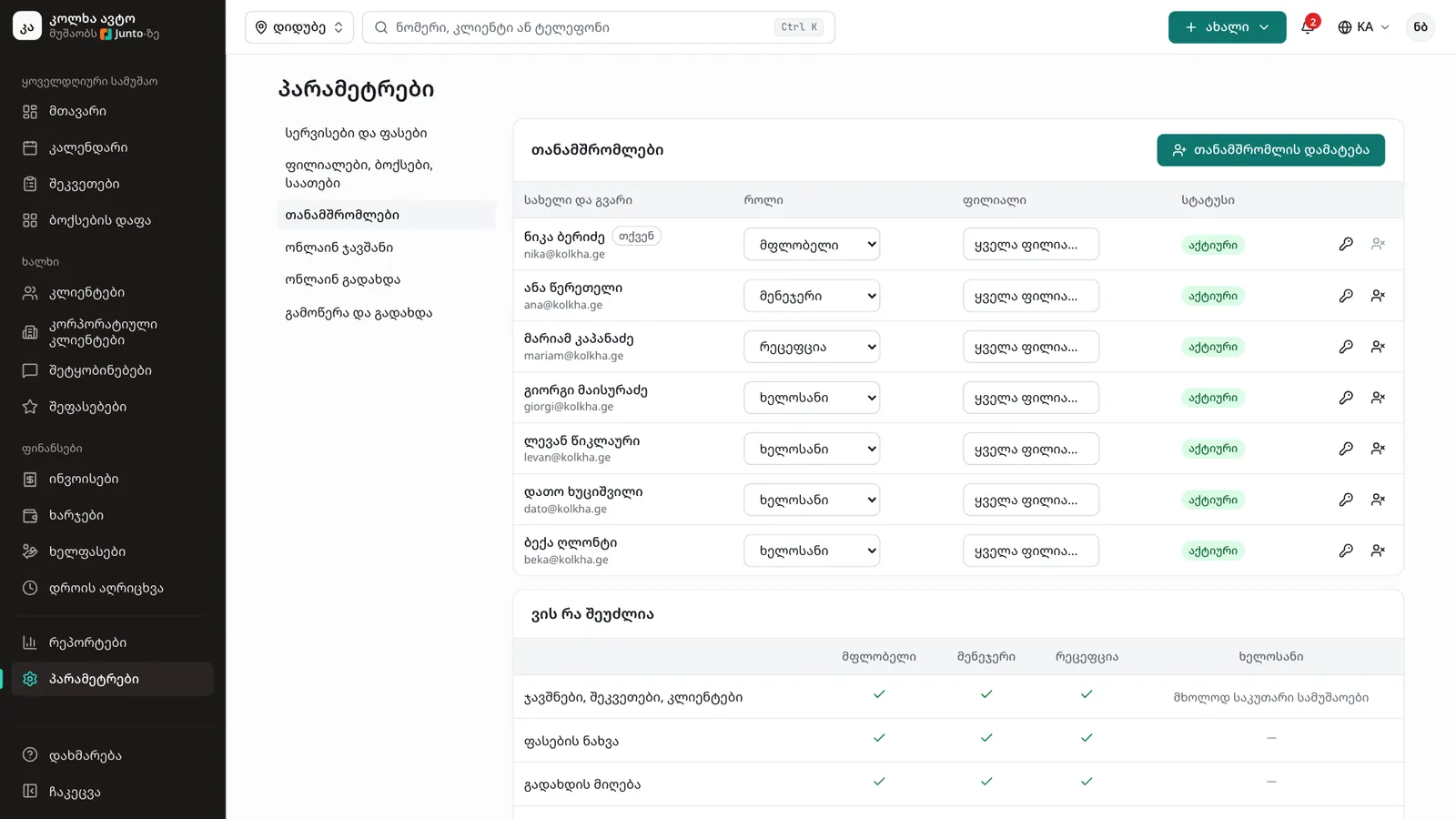Click the key icon for ლევან ნიკლაური
The height and width of the screenshot is (819, 1456).
(1346, 449)
